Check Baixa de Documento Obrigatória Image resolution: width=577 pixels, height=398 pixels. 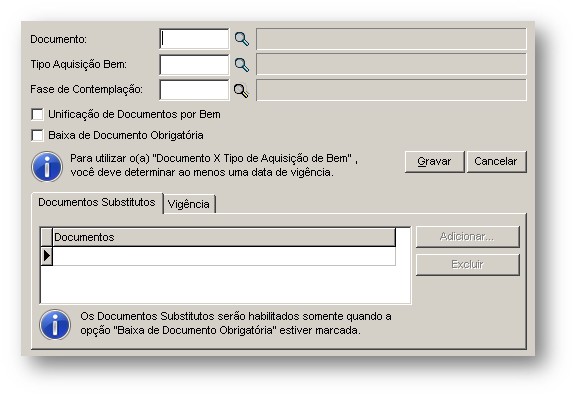38,135
